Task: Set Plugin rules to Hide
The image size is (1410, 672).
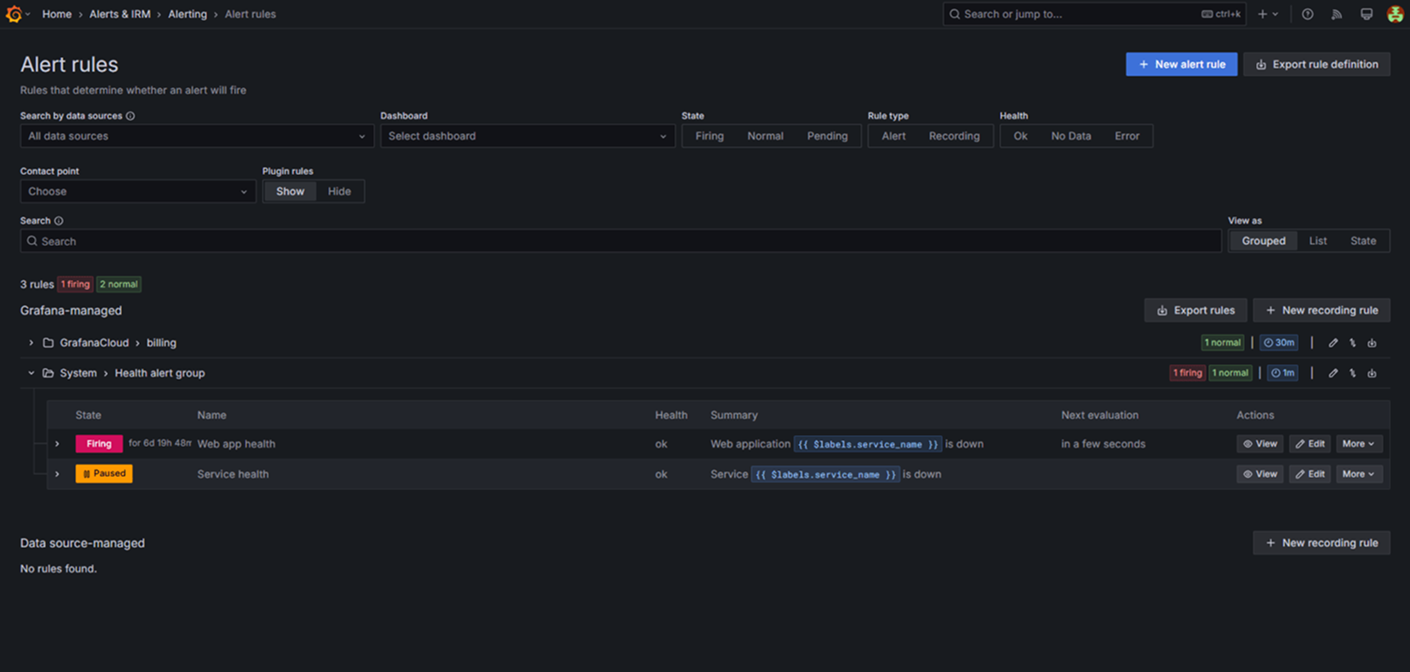Action: 340,191
